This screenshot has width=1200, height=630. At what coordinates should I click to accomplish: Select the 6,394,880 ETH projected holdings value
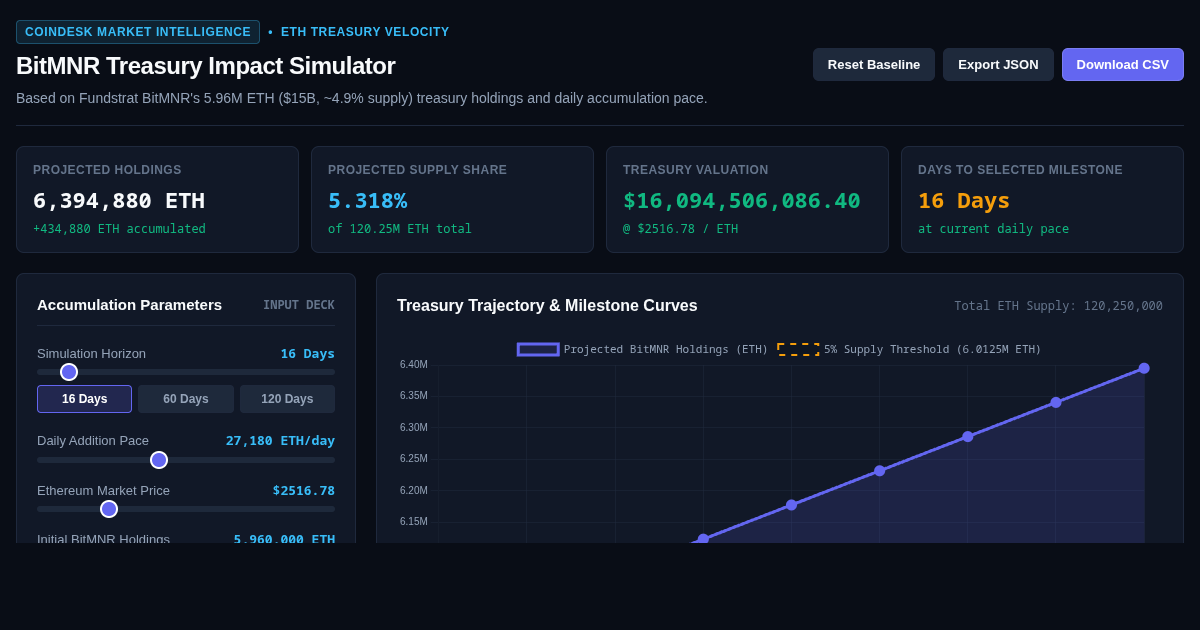(119, 200)
